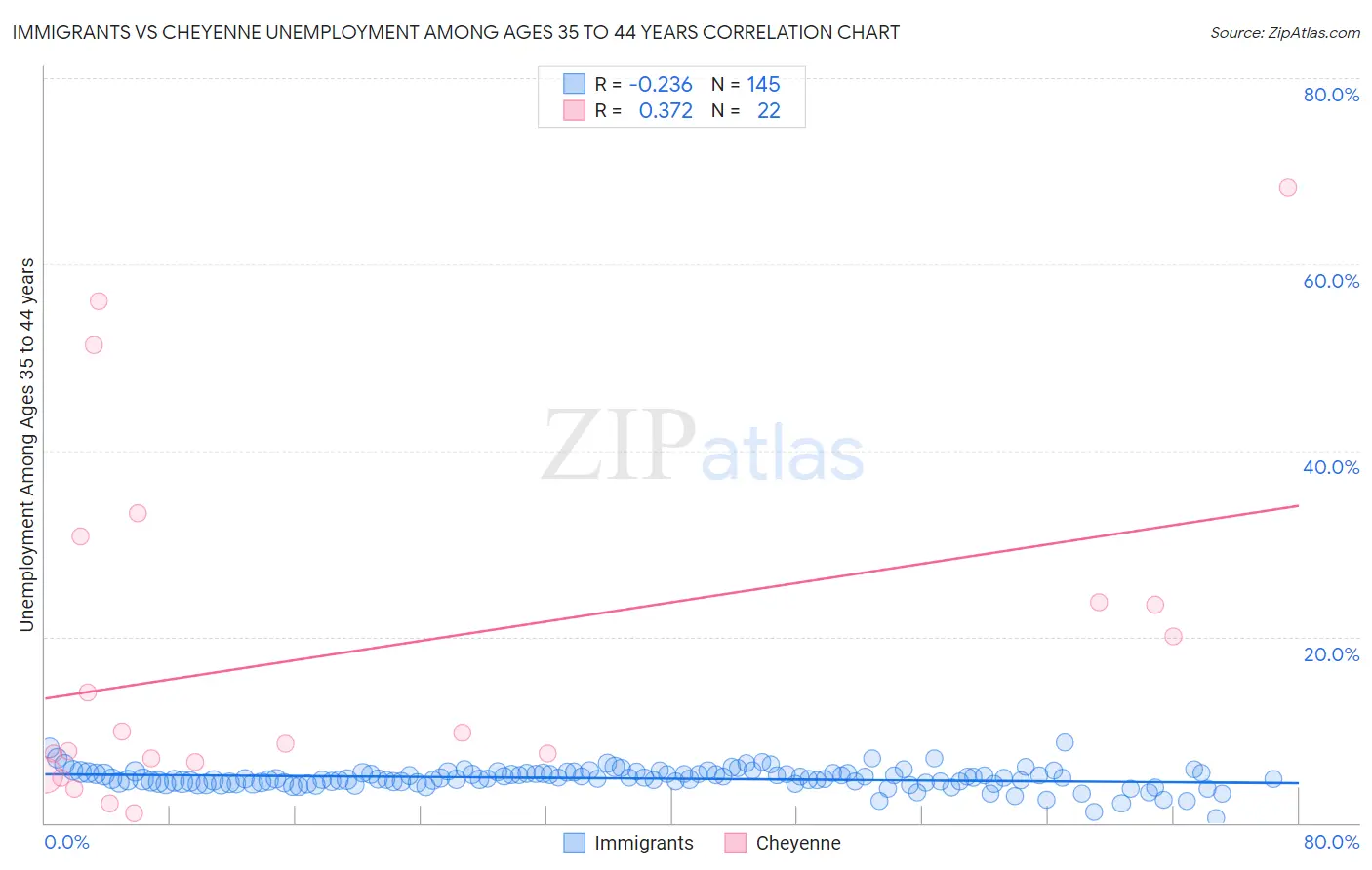This screenshot has width=1372, height=870.
Task: Click the N = 145 correlation statistic
Action: click(746, 84)
